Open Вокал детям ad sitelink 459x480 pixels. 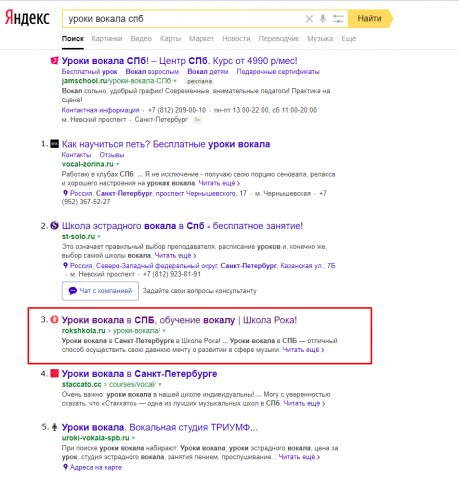click(x=208, y=72)
